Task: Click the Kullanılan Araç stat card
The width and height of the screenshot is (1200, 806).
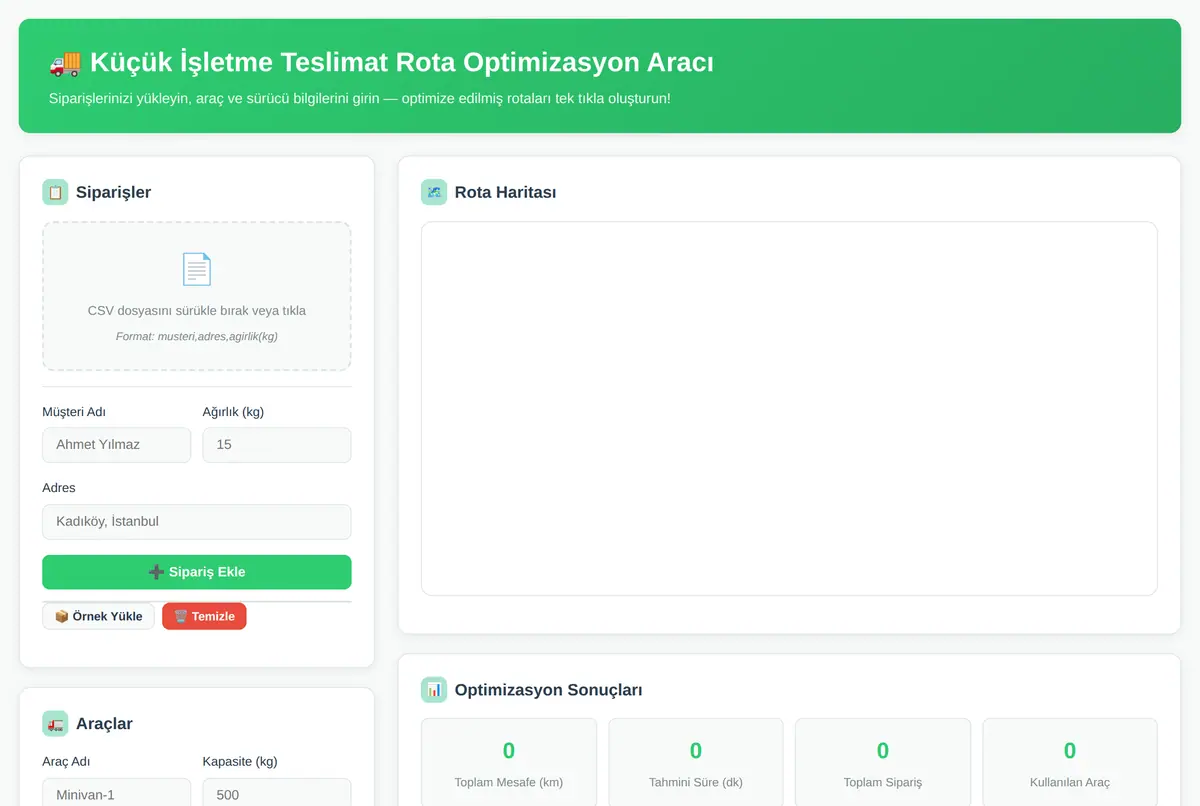Action: click(1070, 762)
